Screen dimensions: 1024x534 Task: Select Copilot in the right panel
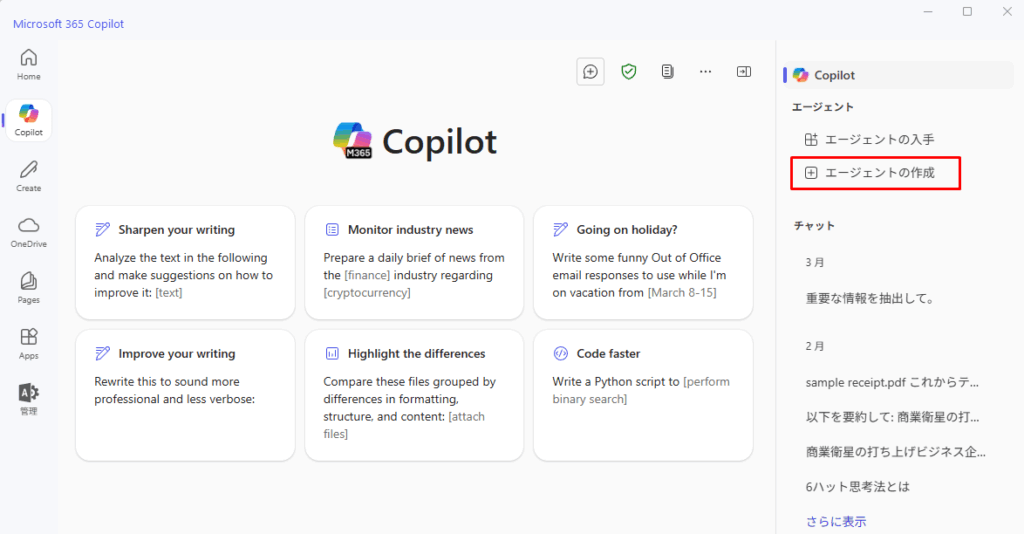pyautogui.click(x=899, y=75)
